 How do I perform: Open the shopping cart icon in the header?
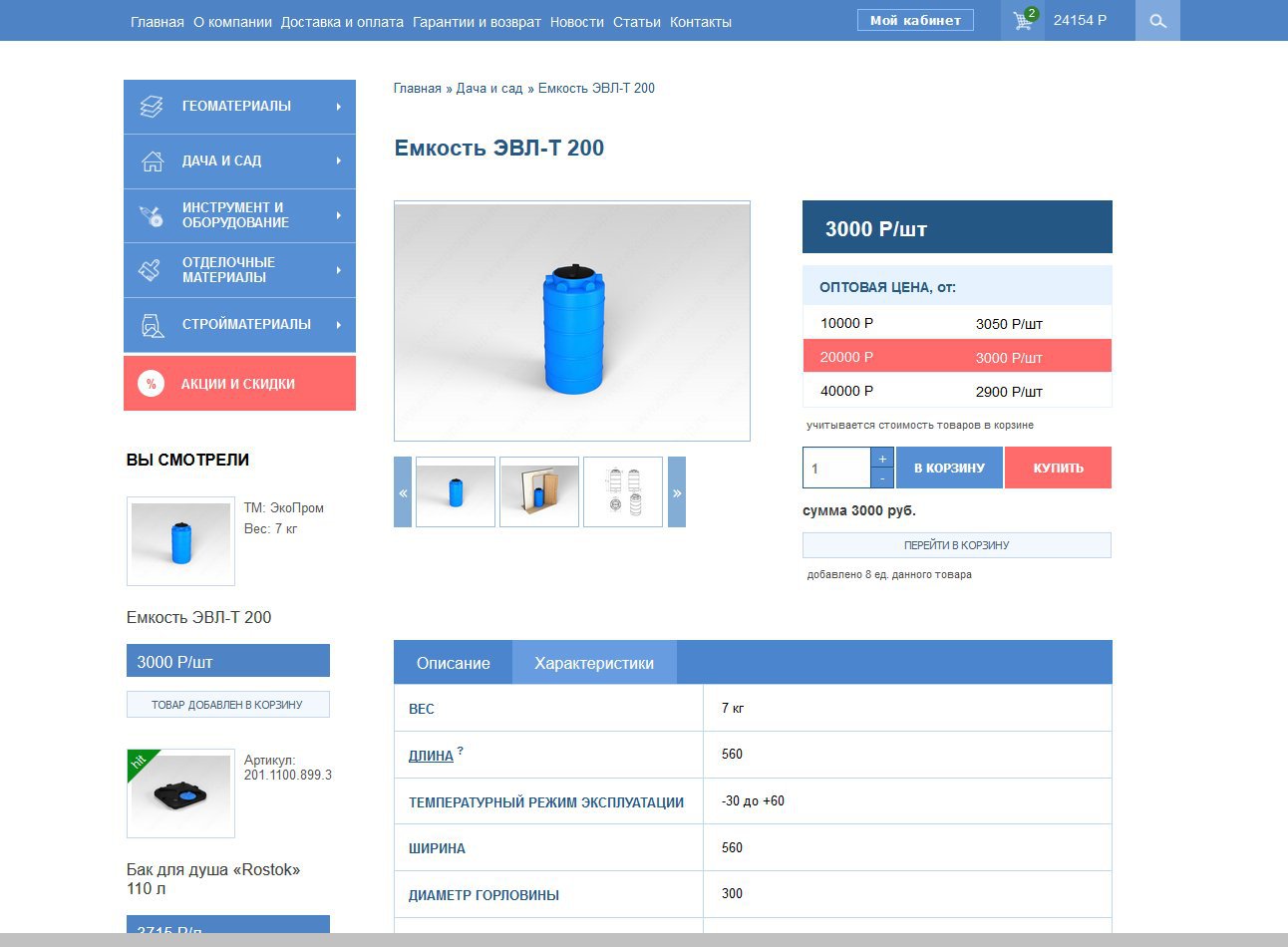tap(1021, 20)
